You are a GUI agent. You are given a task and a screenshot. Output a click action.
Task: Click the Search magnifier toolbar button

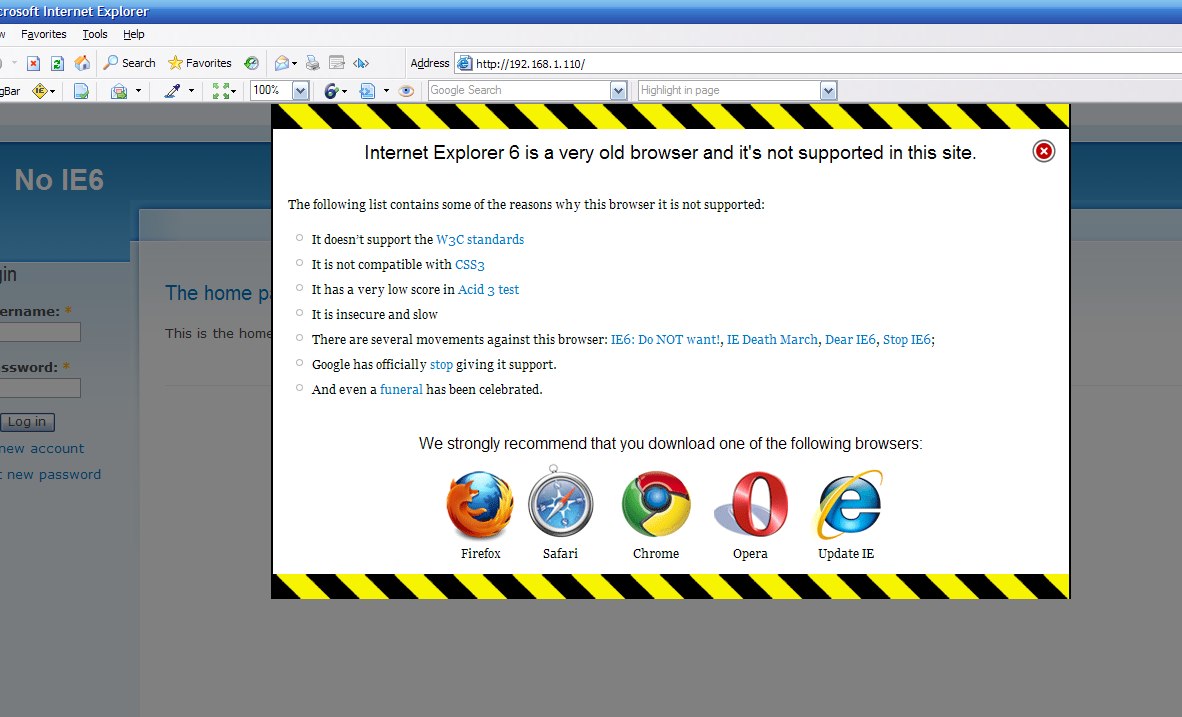pos(130,63)
